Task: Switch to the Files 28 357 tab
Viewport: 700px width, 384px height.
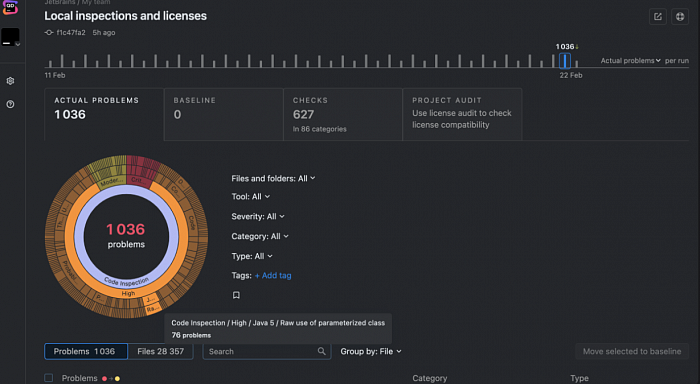Action: point(160,351)
